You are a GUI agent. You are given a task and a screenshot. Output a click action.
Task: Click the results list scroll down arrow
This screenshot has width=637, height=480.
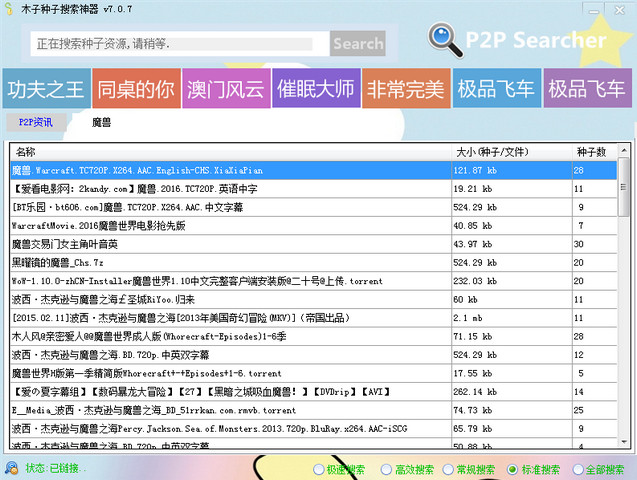point(624,442)
